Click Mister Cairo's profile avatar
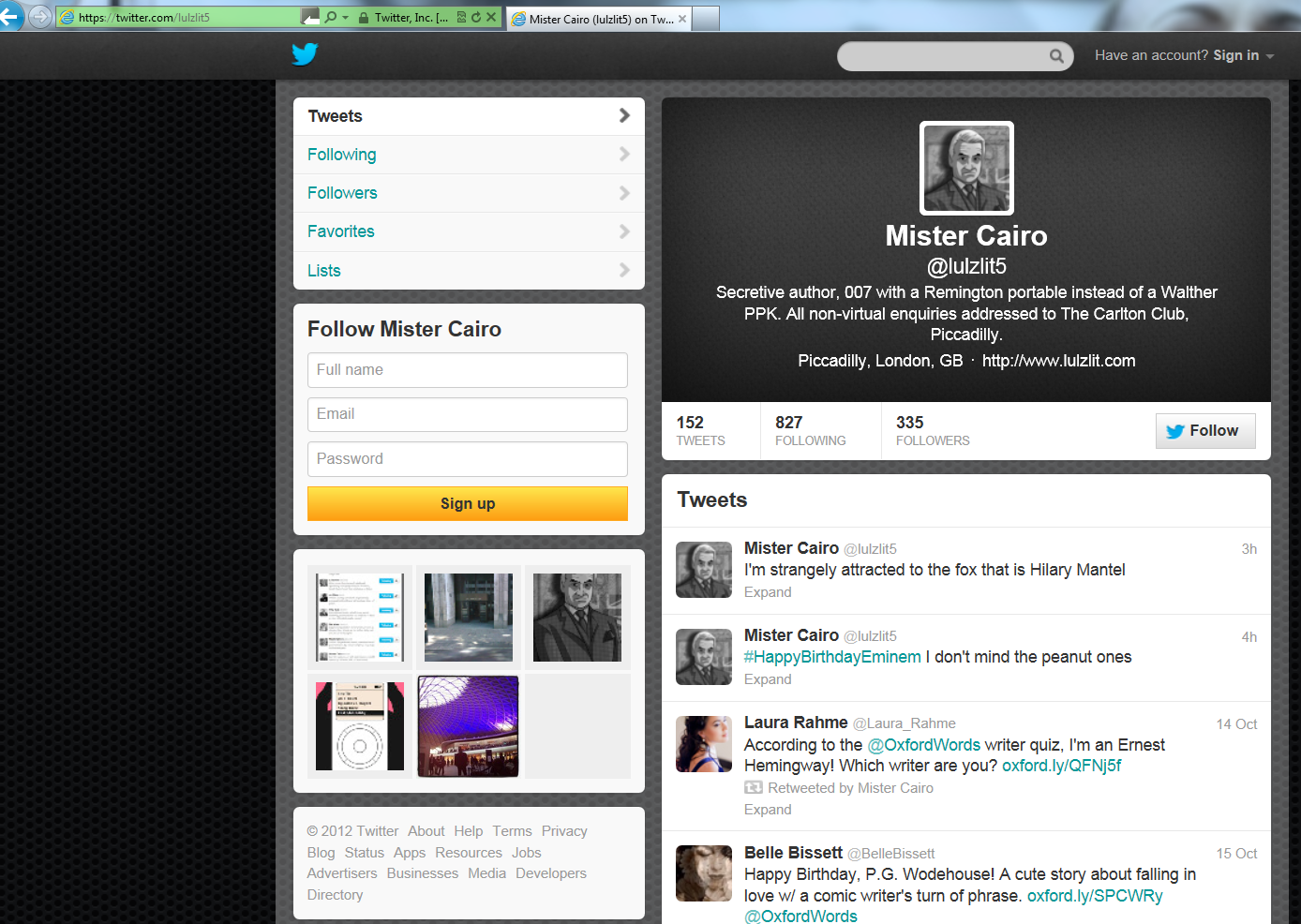 pyautogui.click(x=966, y=169)
